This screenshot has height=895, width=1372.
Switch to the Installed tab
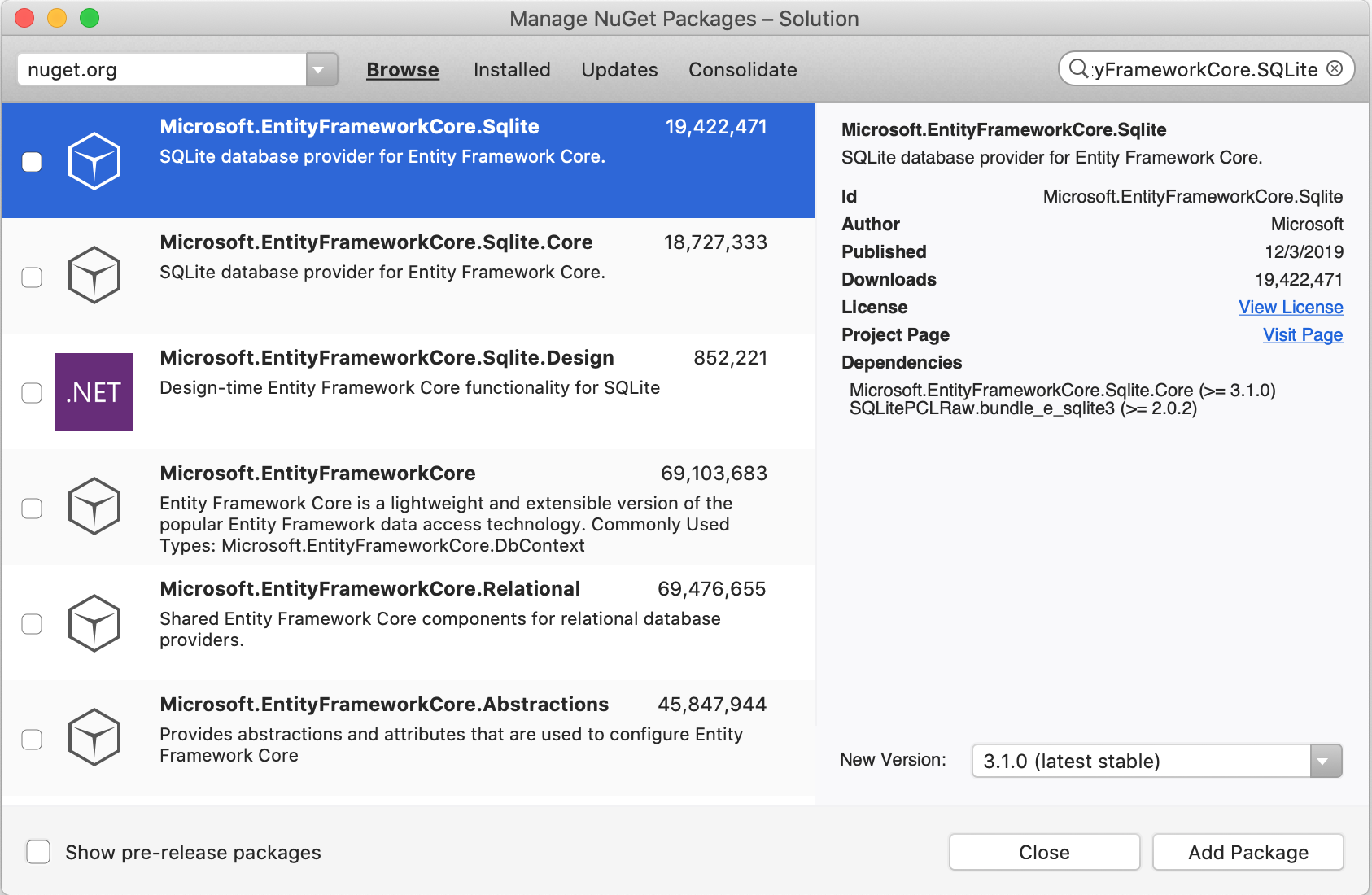point(511,70)
